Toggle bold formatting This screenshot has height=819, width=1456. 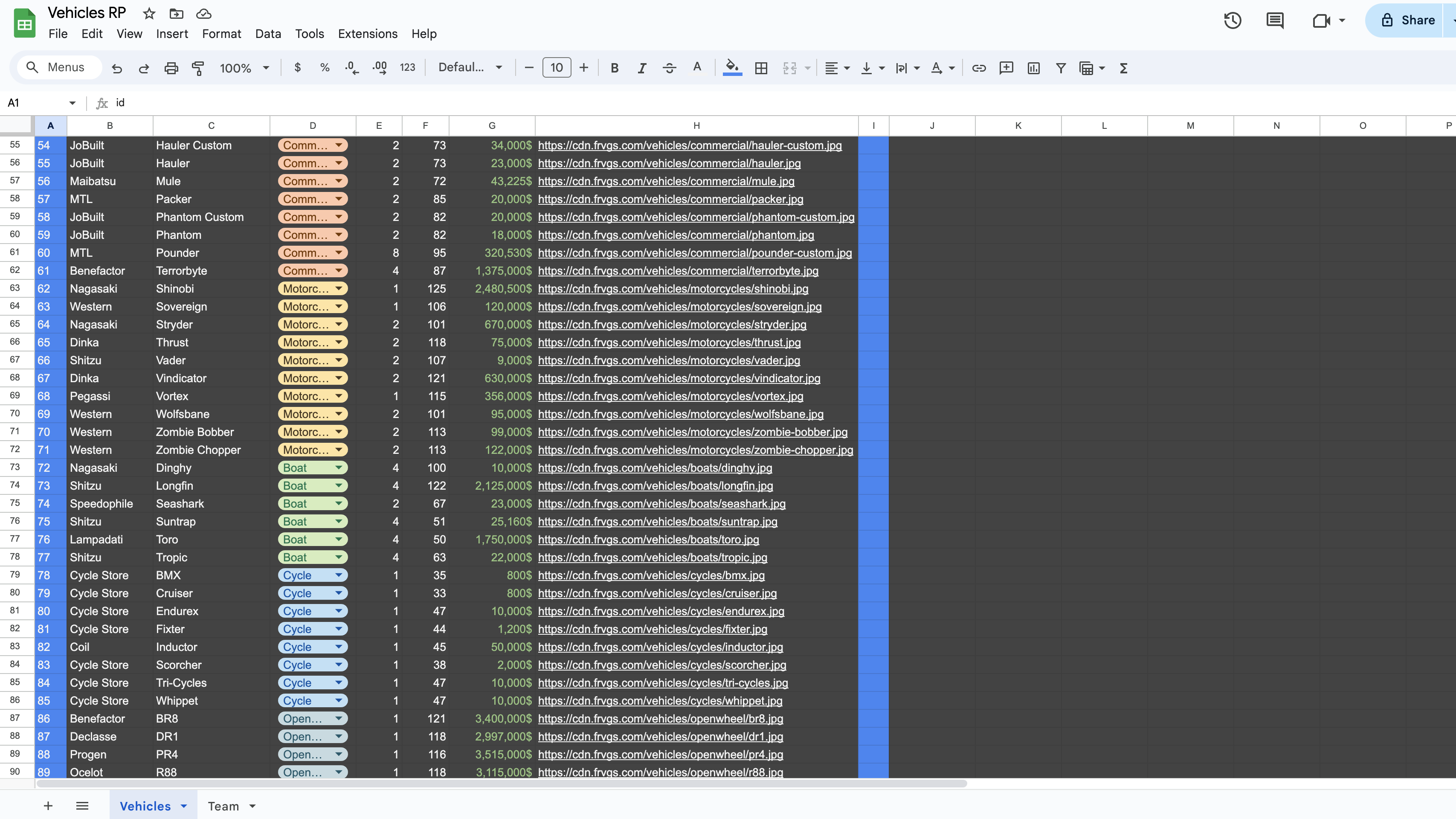pos(615,68)
